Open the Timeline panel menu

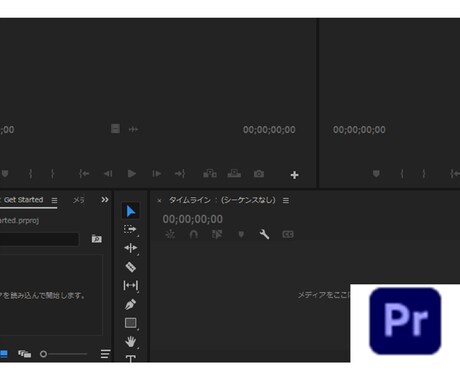[x=286, y=200]
